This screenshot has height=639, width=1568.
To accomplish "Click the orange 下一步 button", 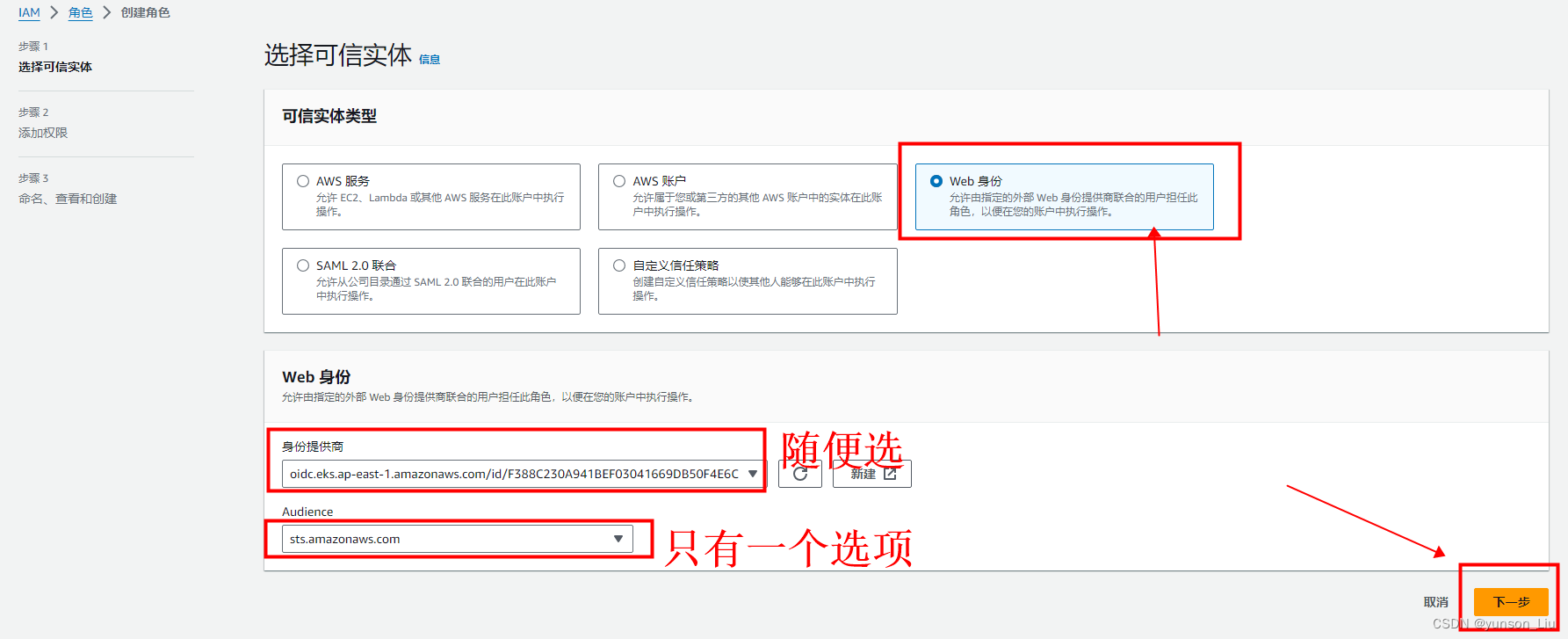I will [x=1511, y=602].
